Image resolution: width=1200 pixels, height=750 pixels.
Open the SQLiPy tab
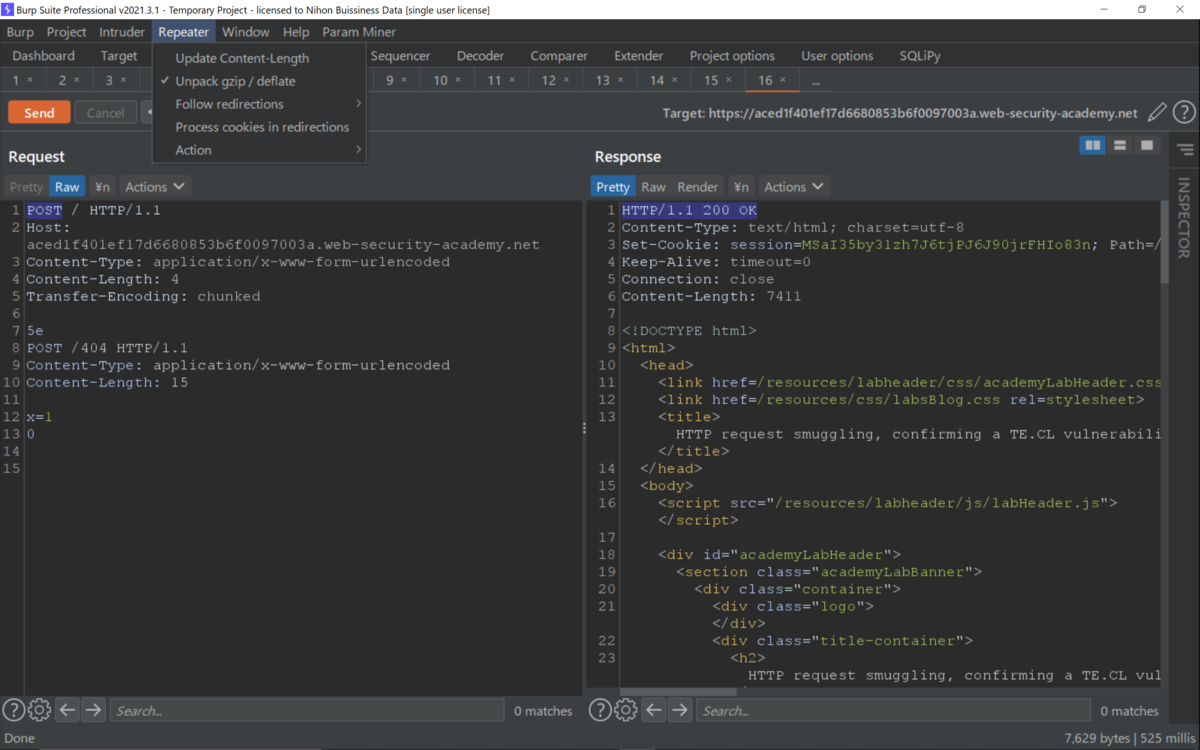point(920,56)
